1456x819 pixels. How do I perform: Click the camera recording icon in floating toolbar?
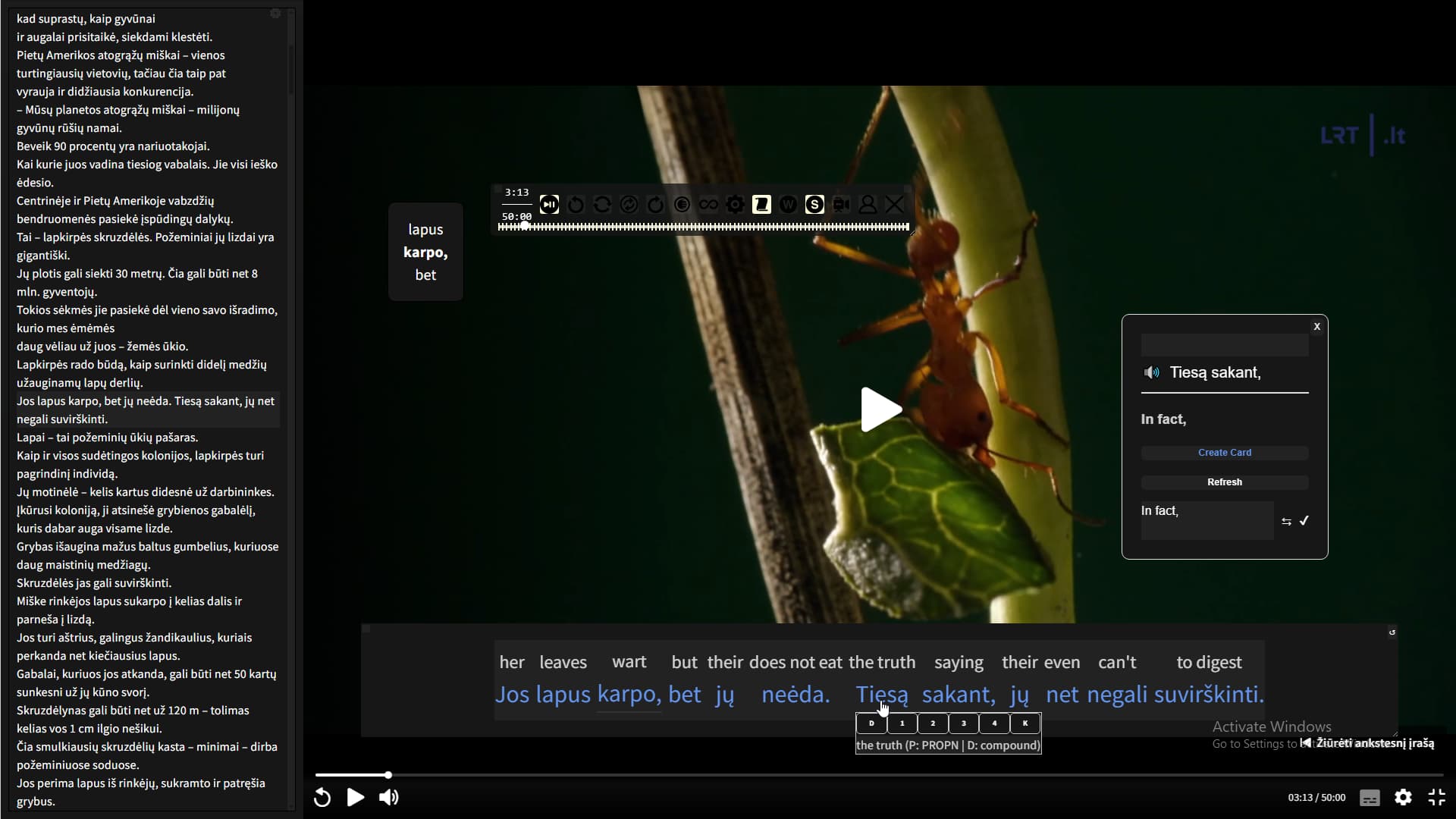[x=841, y=205]
